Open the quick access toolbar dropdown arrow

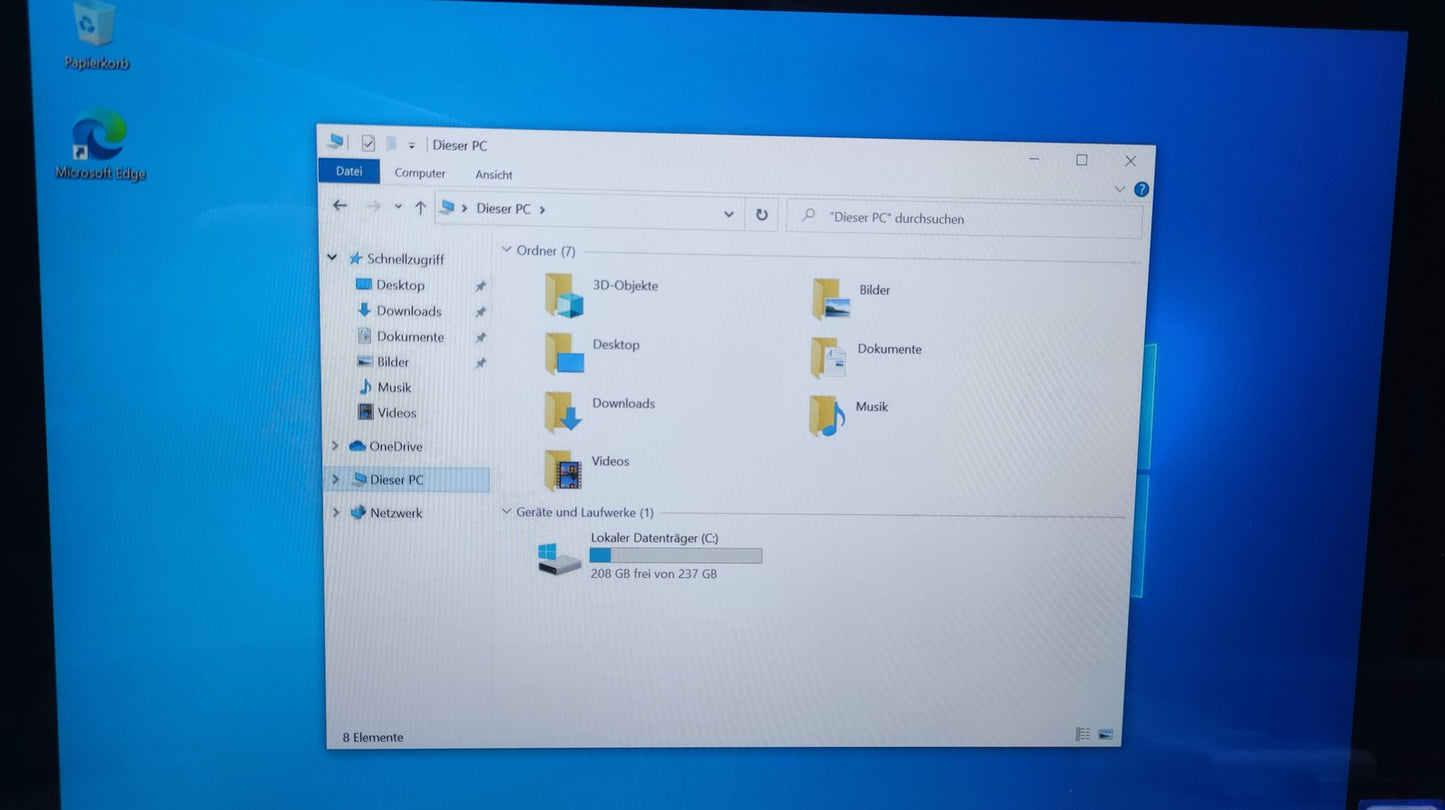[411, 146]
